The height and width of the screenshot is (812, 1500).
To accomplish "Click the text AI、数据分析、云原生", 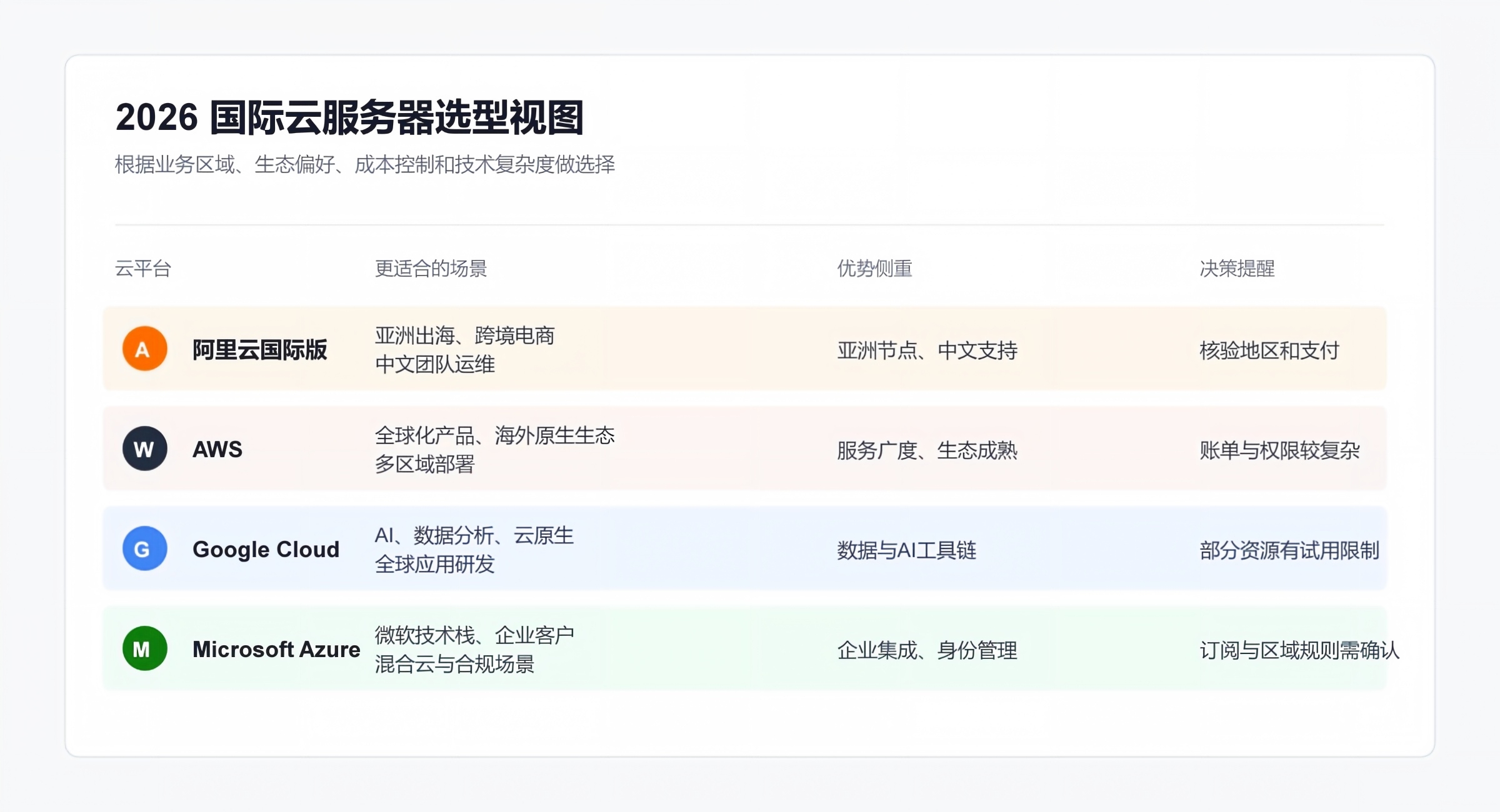I will coord(474,535).
